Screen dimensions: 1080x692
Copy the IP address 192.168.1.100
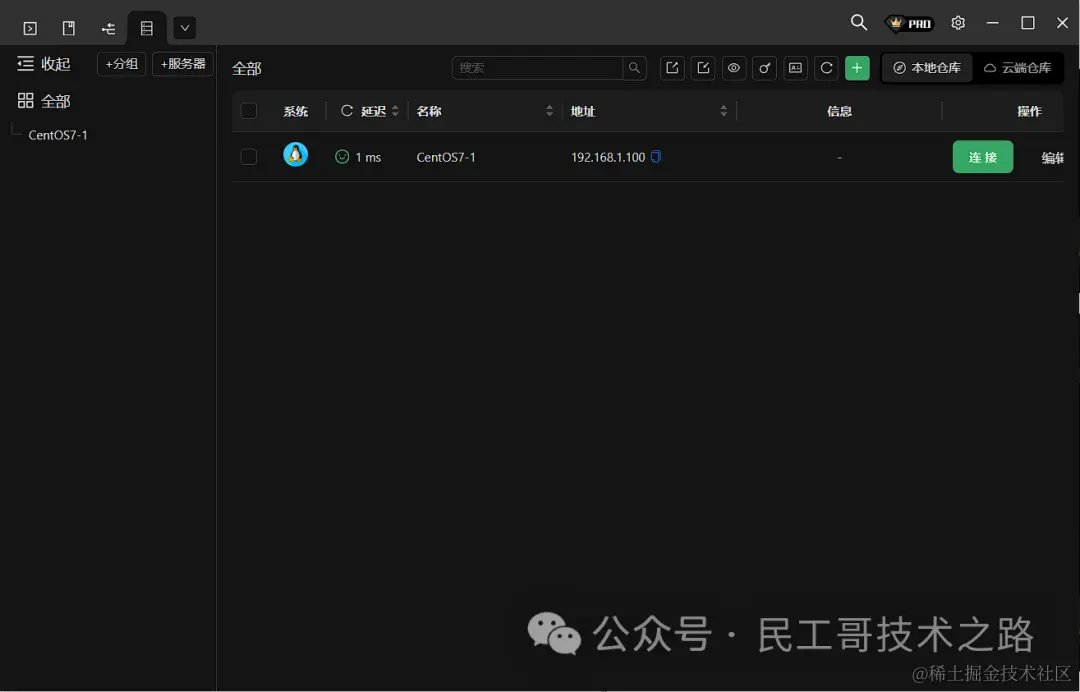click(655, 156)
